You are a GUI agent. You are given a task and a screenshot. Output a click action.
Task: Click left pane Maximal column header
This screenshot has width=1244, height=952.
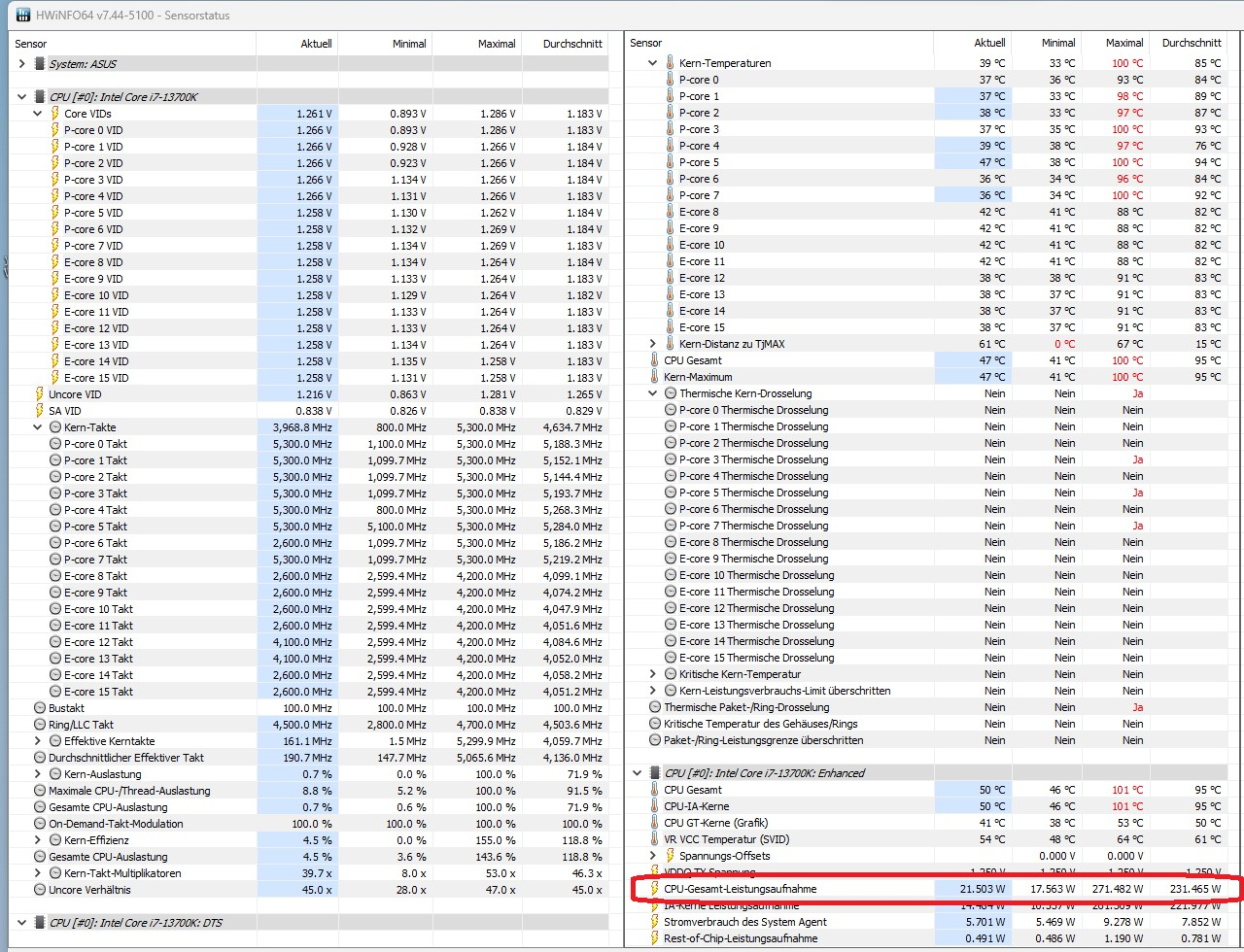(x=476, y=44)
